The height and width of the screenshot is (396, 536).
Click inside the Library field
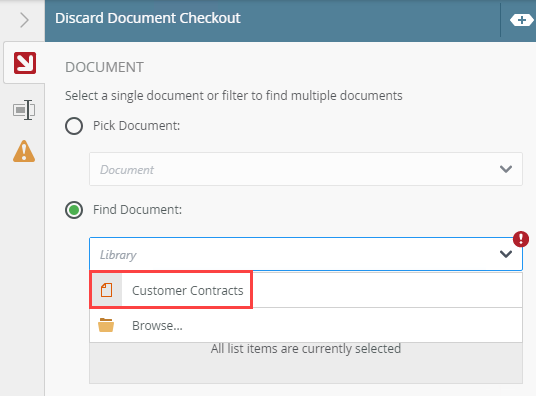[x=306, y=254]
